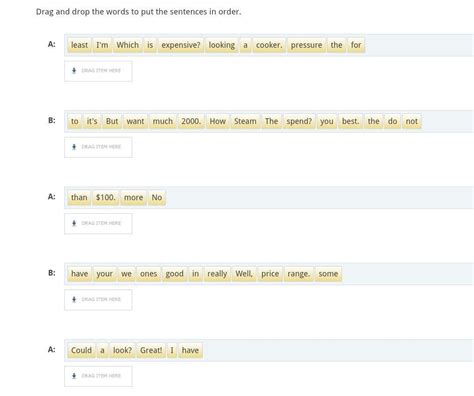Select the "2000." word tile
The width and height of the screenshot is (474, 396).
(191, 121)
